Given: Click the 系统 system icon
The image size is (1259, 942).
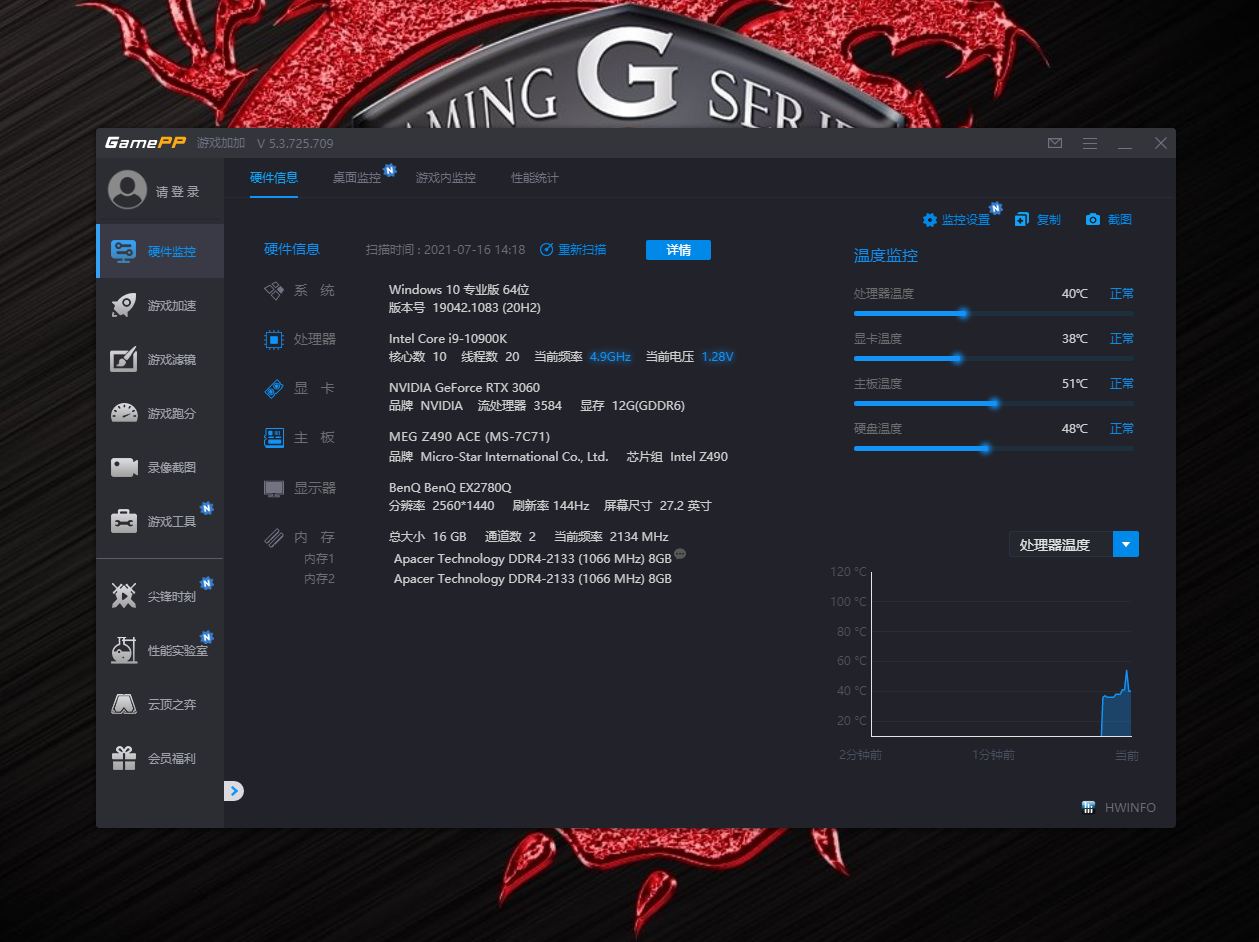Looking at the screenshot, I should click(x=274, y=291).
